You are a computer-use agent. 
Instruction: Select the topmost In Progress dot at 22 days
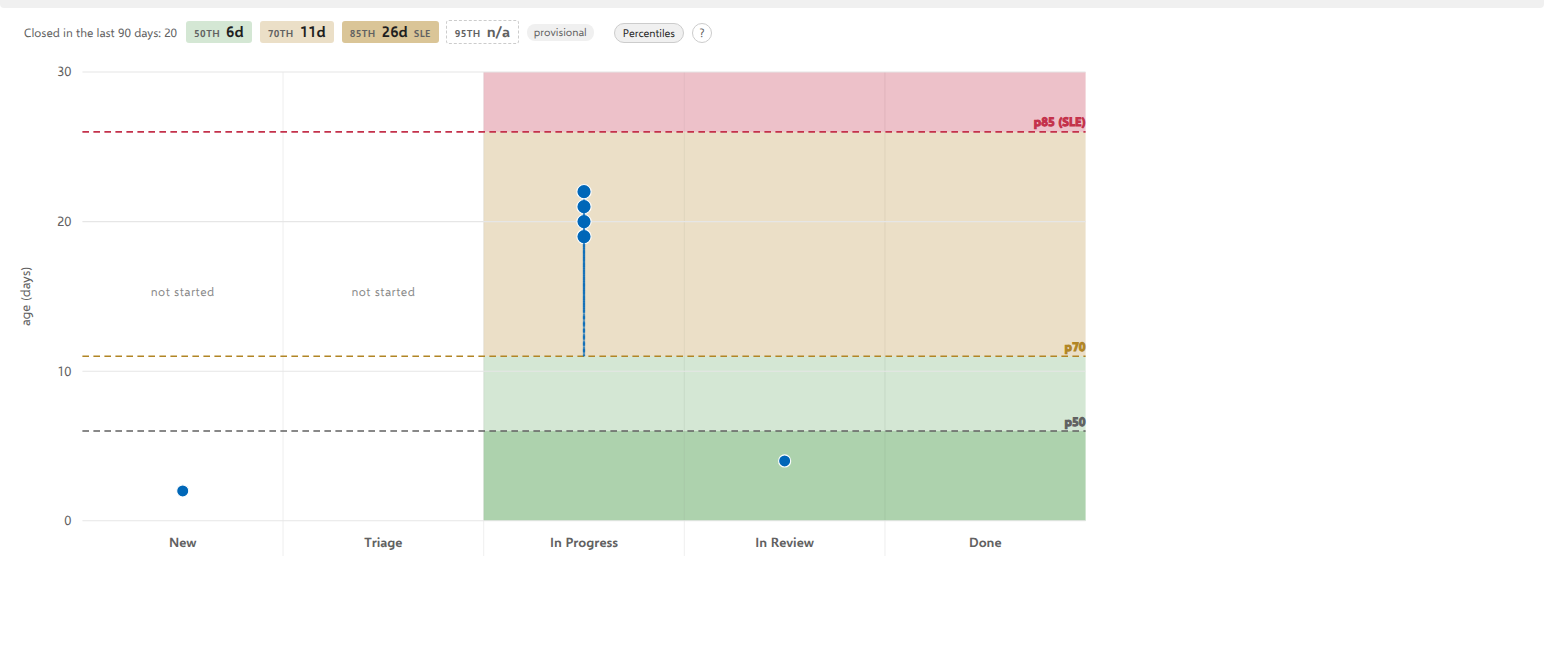[584, 192]
